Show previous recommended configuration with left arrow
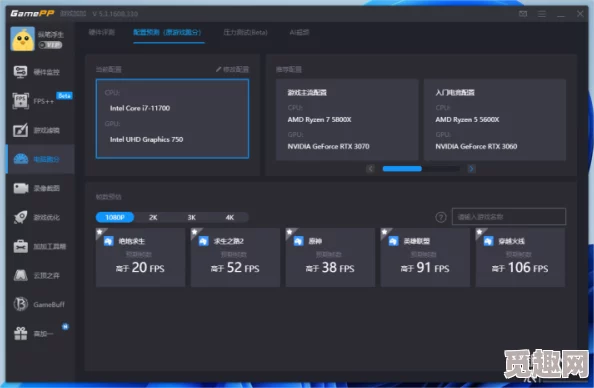Screen dimensions: 594x388 click(x=370, y=169)
